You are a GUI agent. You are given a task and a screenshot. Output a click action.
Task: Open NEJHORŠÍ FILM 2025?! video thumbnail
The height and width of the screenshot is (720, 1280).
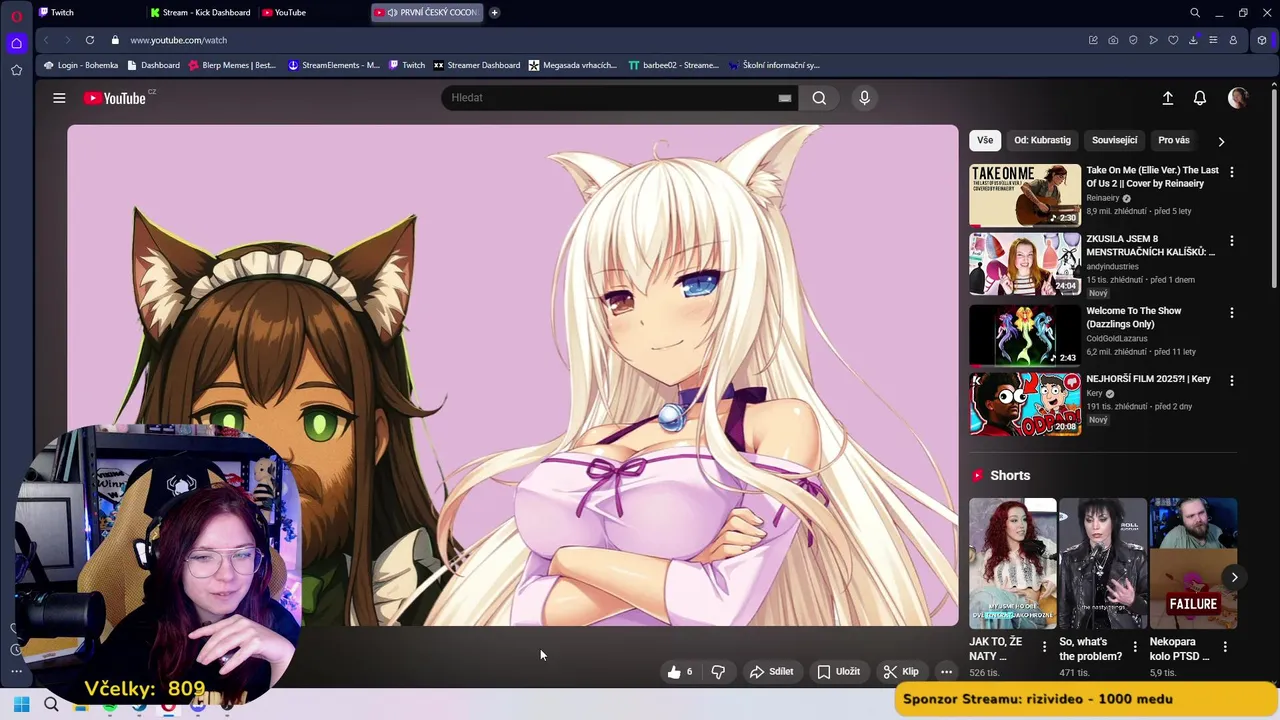pos(1025,404)
